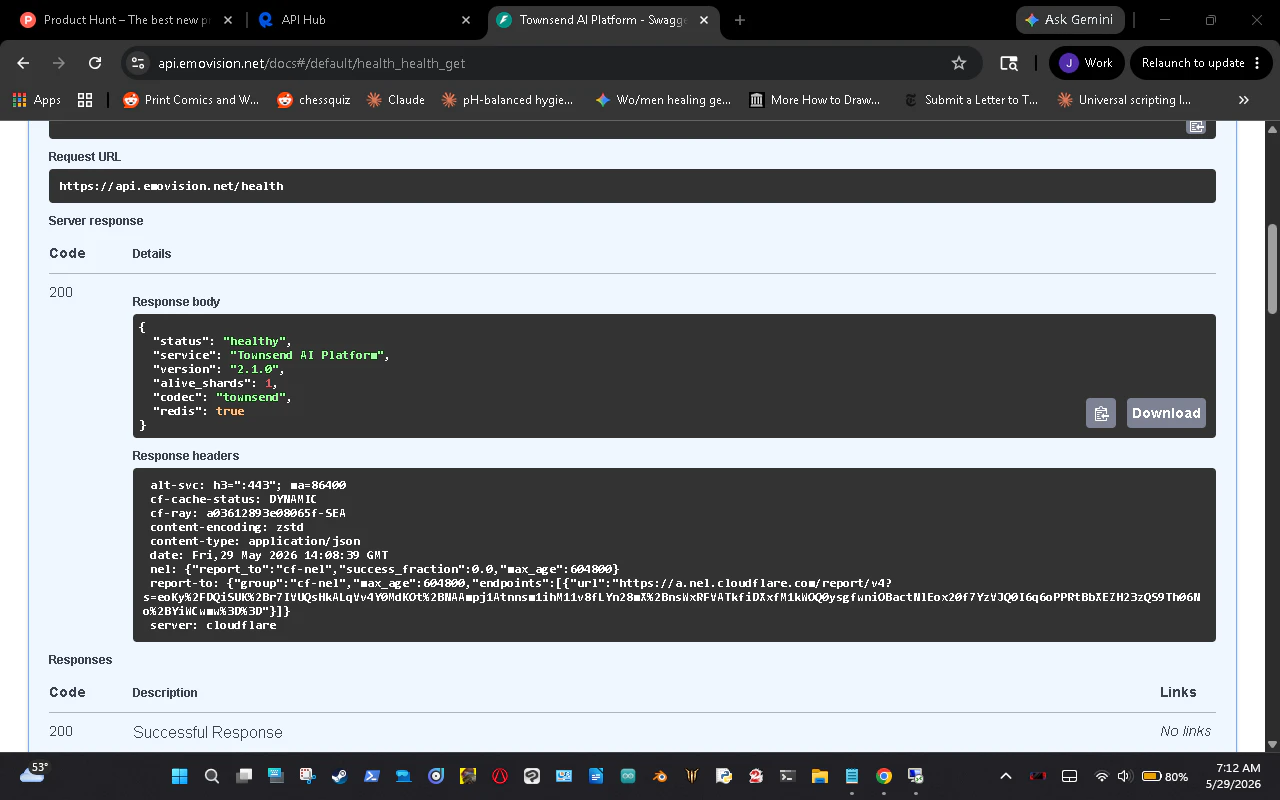The height and width of the screenshot is (800, 1280).
Task: Open Steam from the taskbar
Action: (339, 776)
